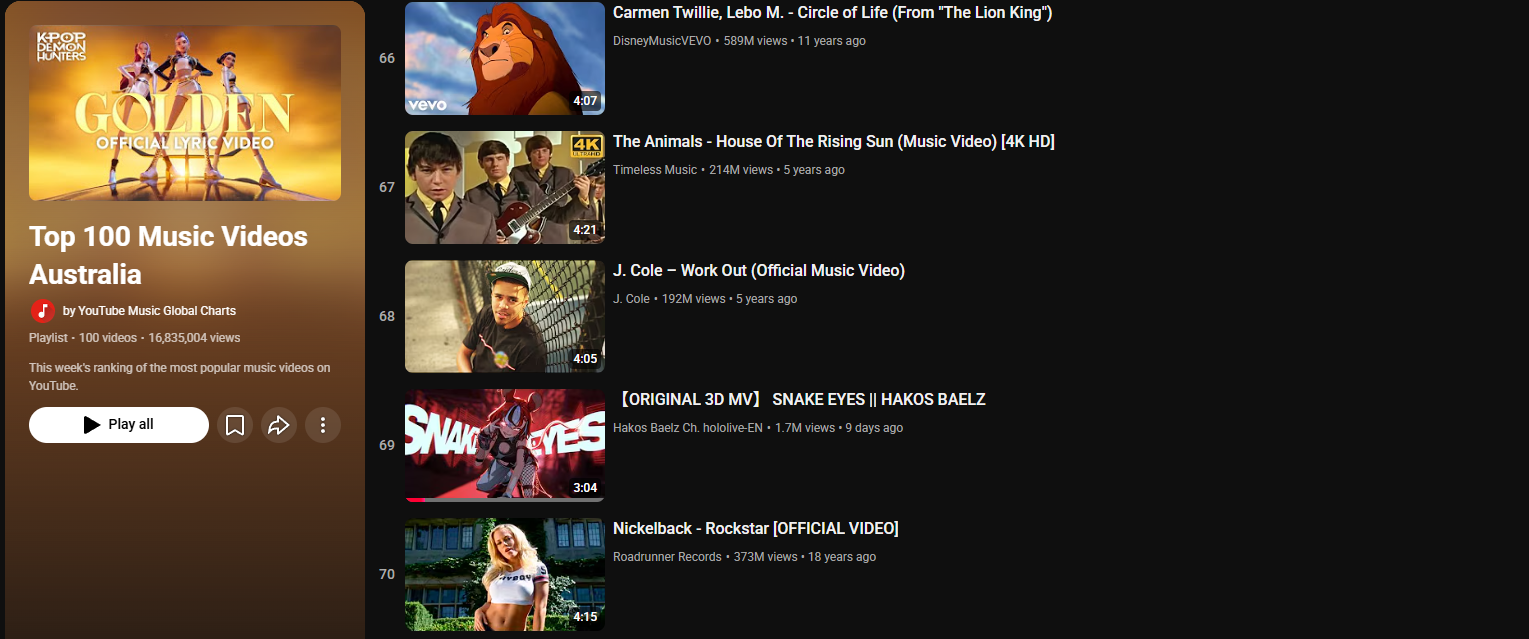The width and height of the screenshot is (1529, 639).
Task: Visit Hakos Baelz Ch. hololive-EN channel
Action: [x=688, y=428]
